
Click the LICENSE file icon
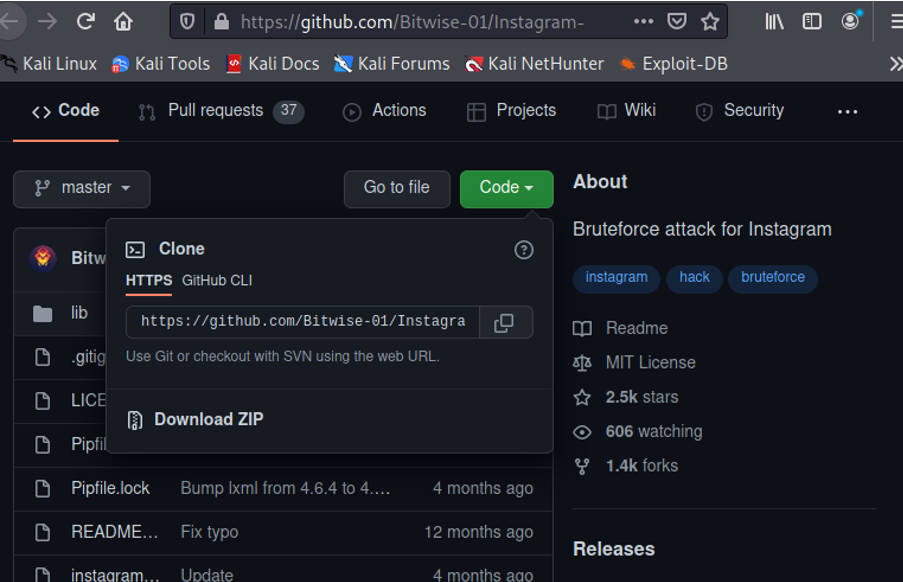tap(43, 401)
